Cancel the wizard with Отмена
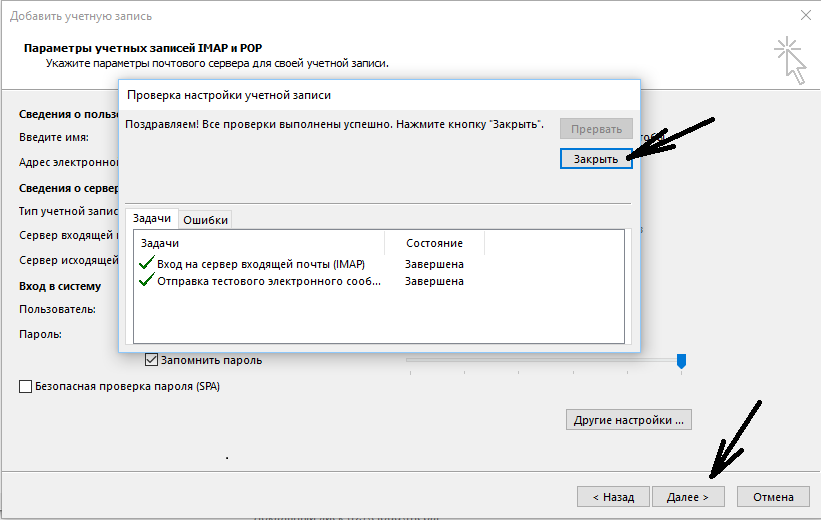 coord(773,496)
